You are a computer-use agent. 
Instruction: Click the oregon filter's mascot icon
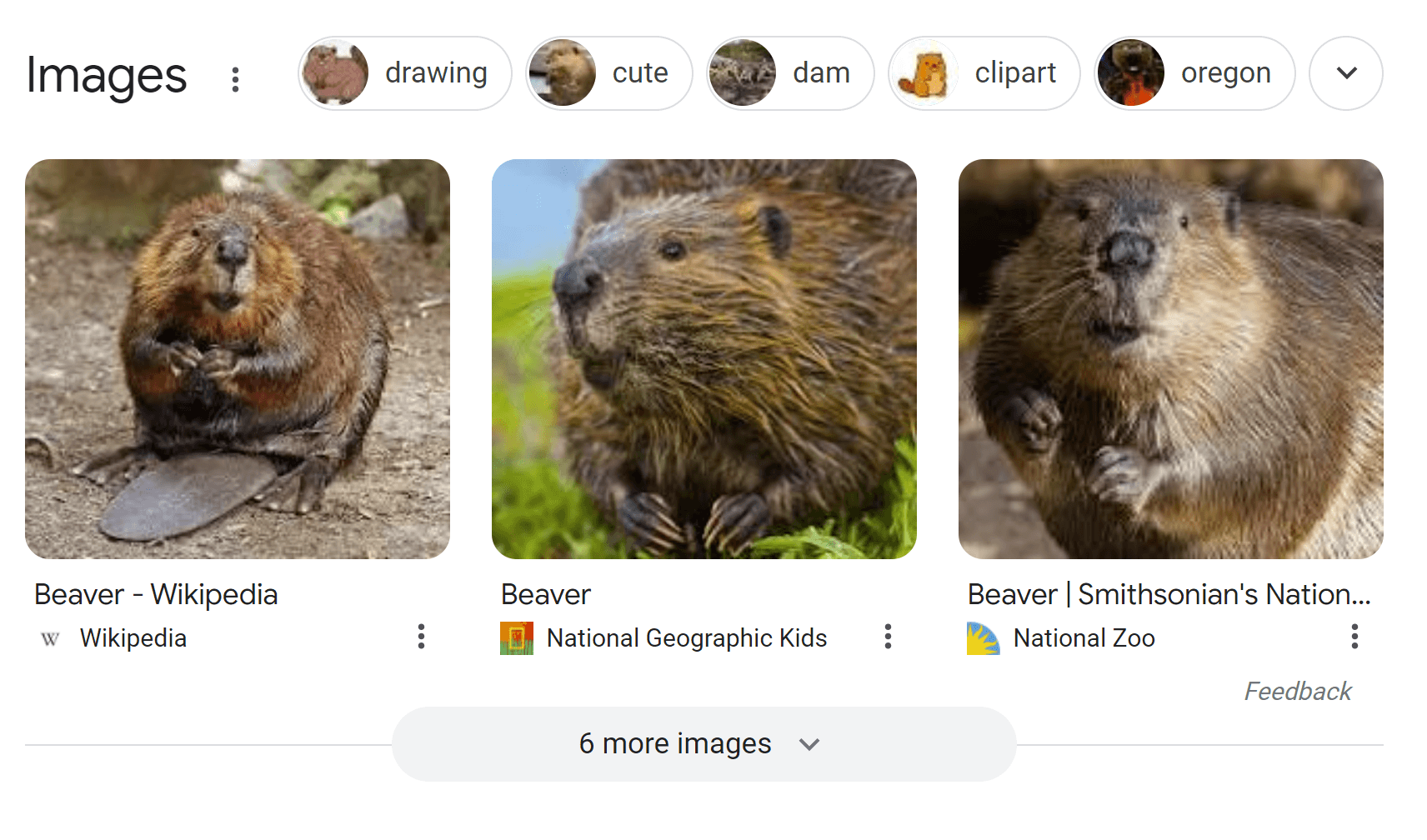pos(1132,73)
